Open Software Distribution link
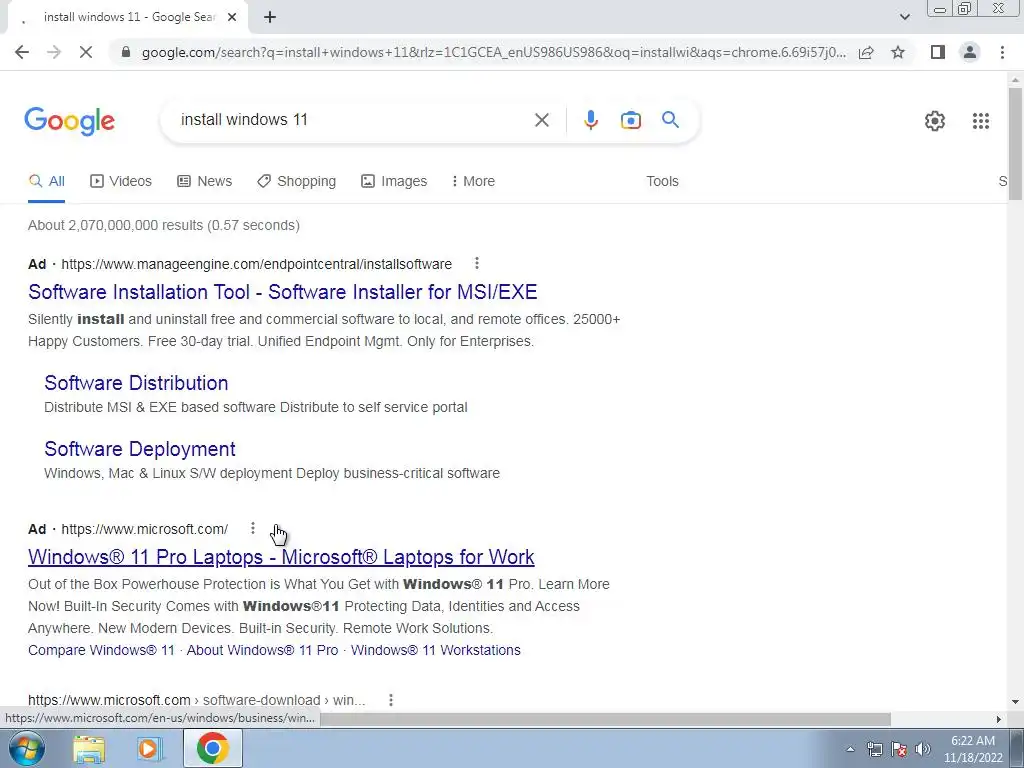 click(x=136, y=383)
